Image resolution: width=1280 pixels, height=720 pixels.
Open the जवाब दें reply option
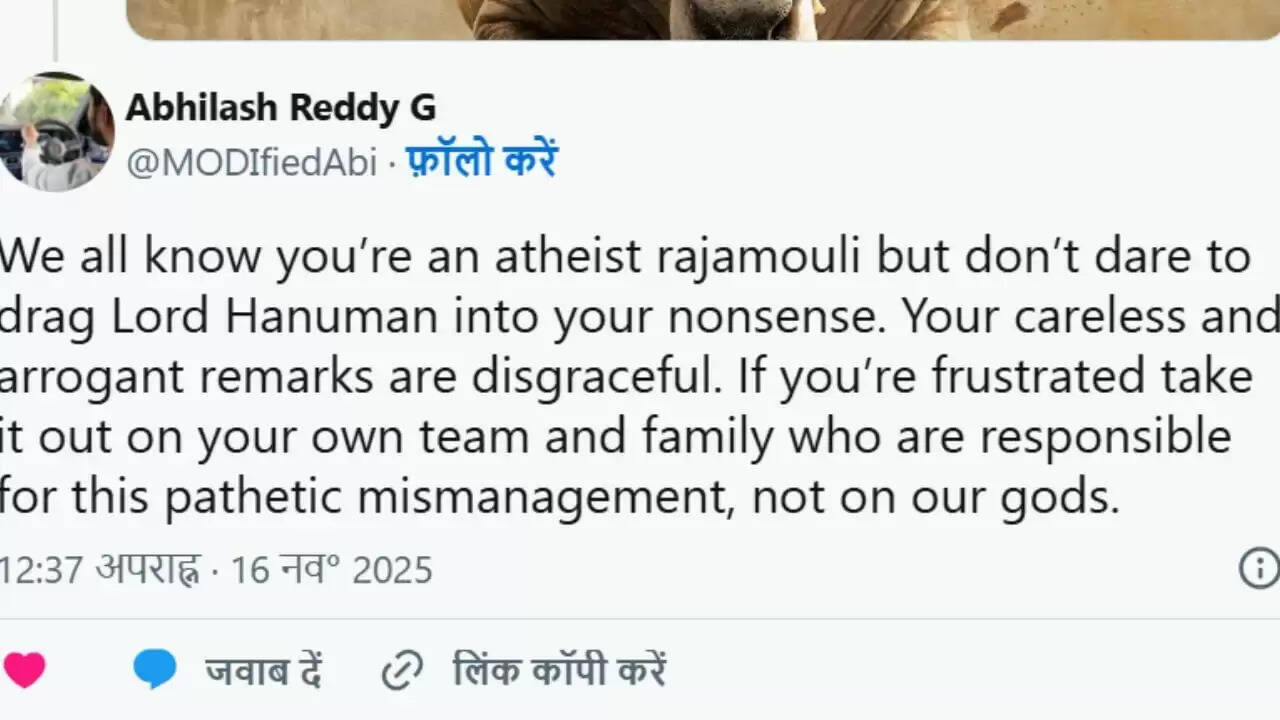(x=262, y=670)
